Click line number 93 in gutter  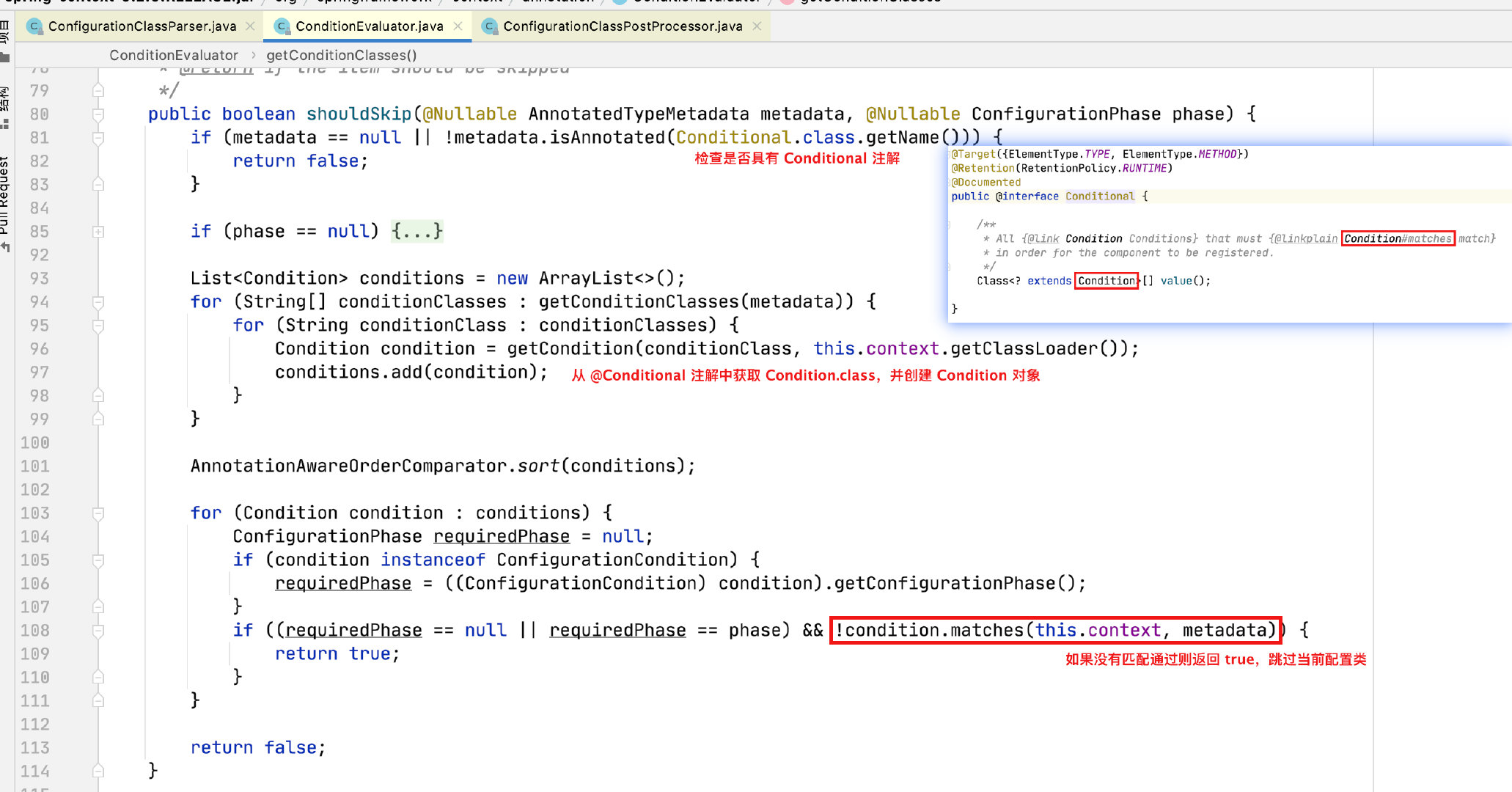[x=39, y=279]
